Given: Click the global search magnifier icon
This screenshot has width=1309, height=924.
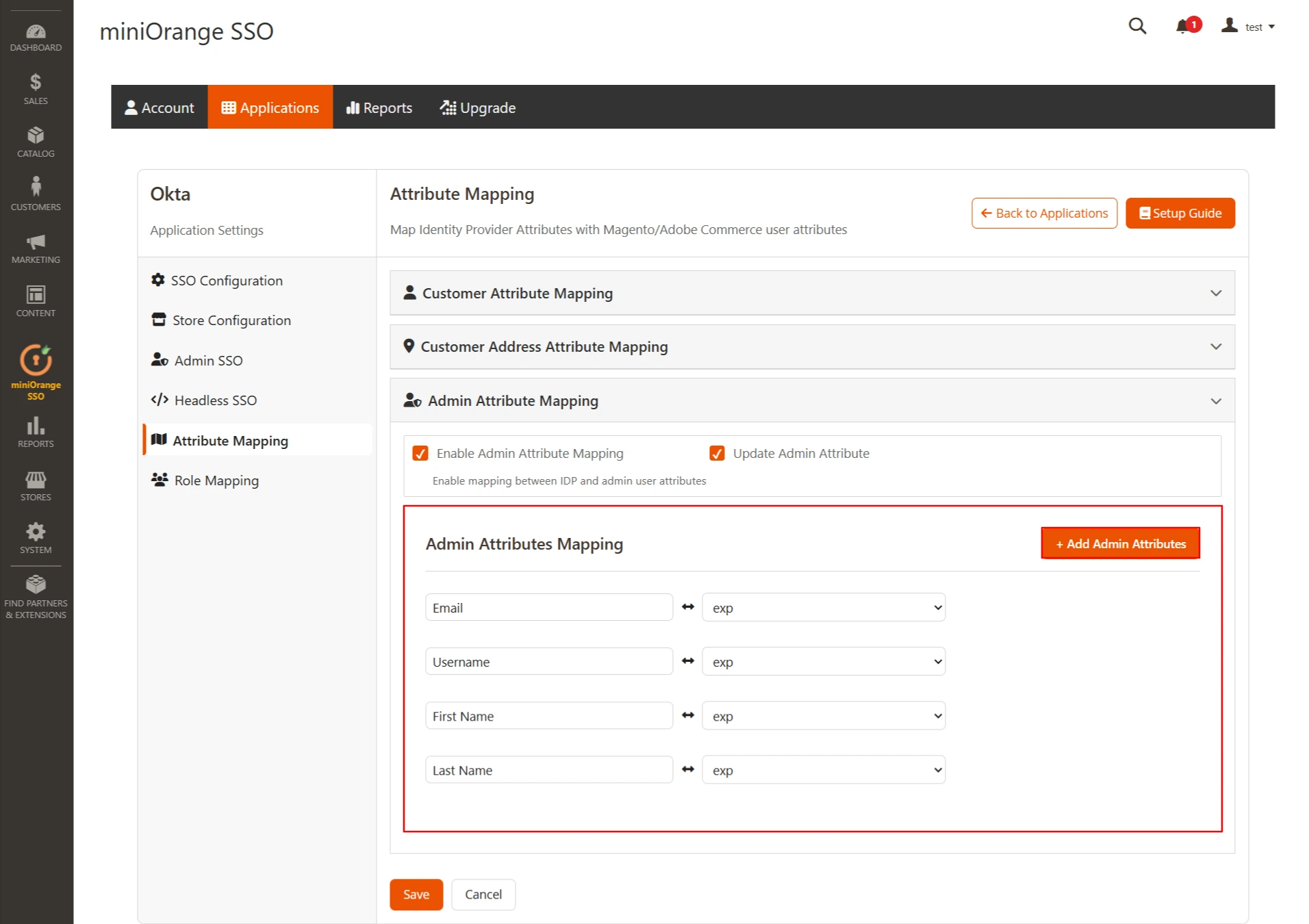Looking at the screenshot, I should pos(1136,26).
